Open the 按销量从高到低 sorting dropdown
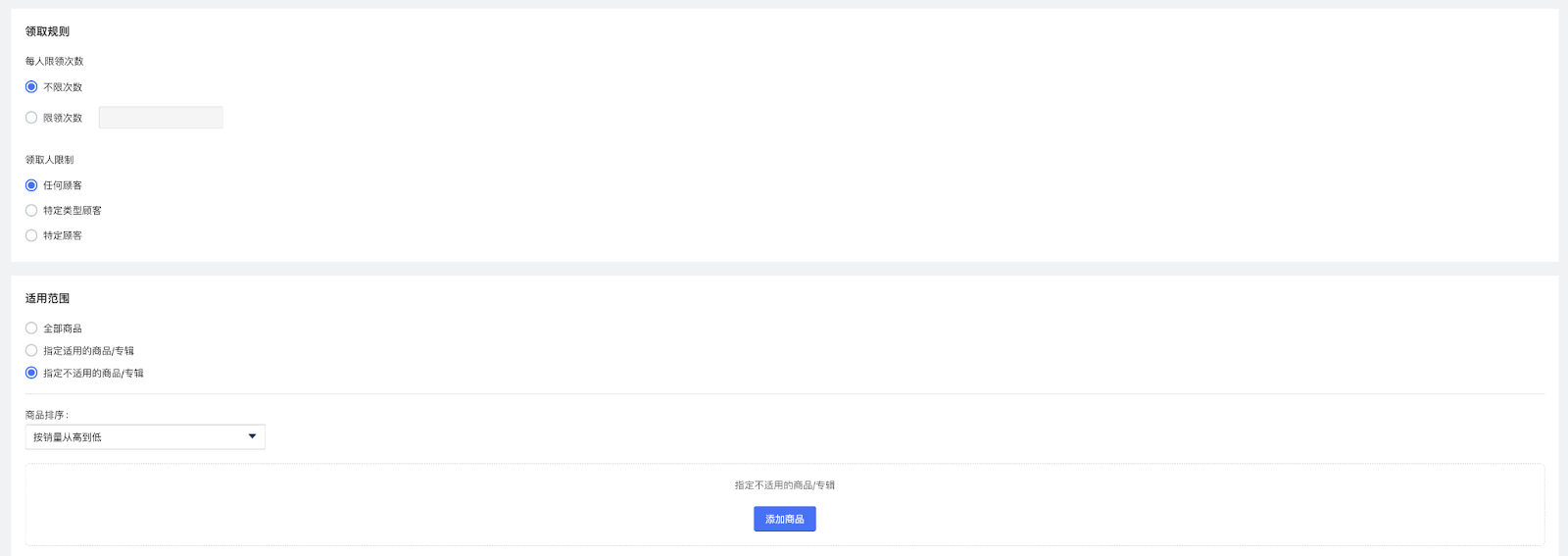1568x556 pixels. pos(145,437)
